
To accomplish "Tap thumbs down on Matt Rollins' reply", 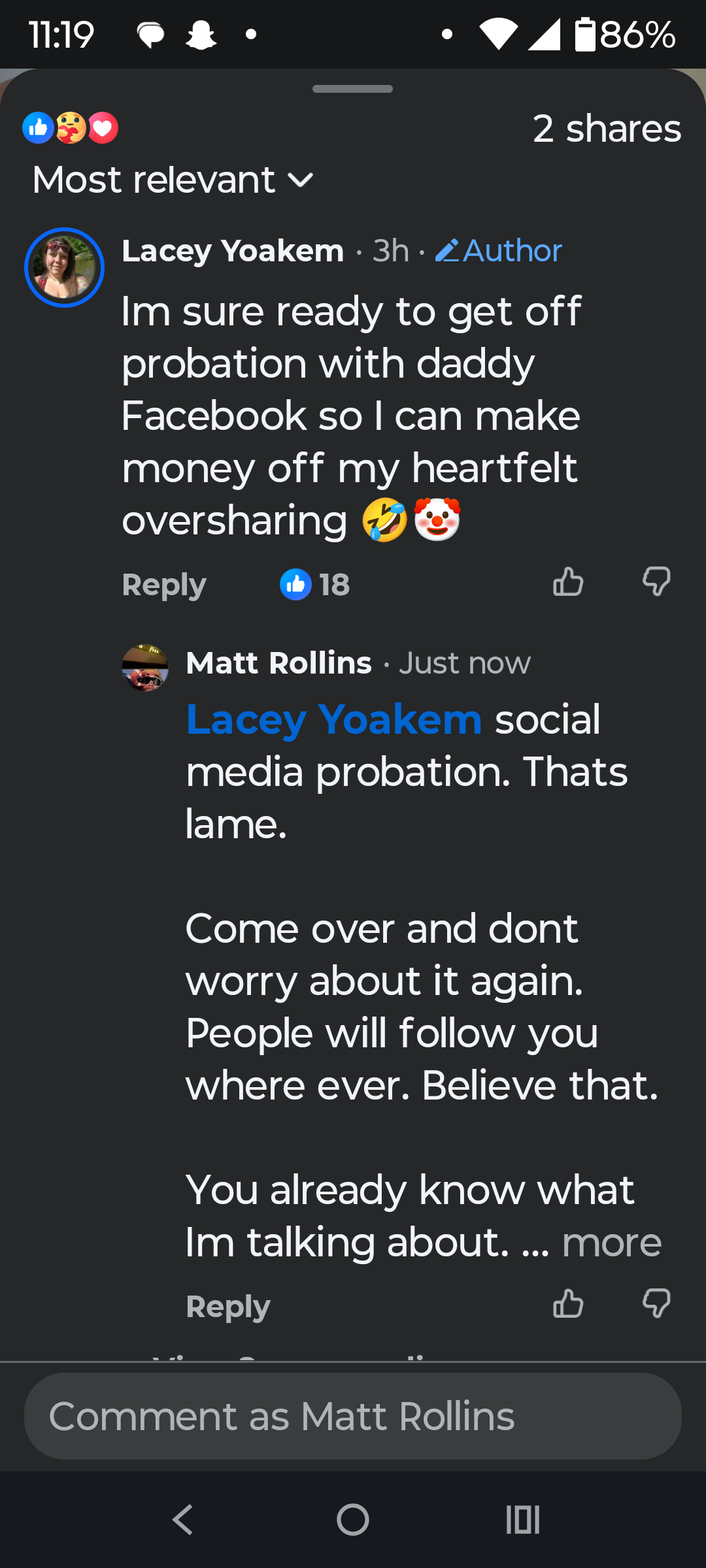I will point(656,1303).
